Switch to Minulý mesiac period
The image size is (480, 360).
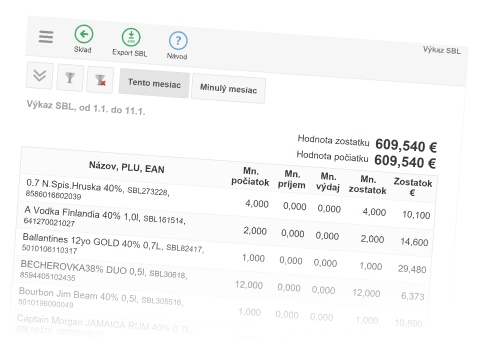point(228,89)
